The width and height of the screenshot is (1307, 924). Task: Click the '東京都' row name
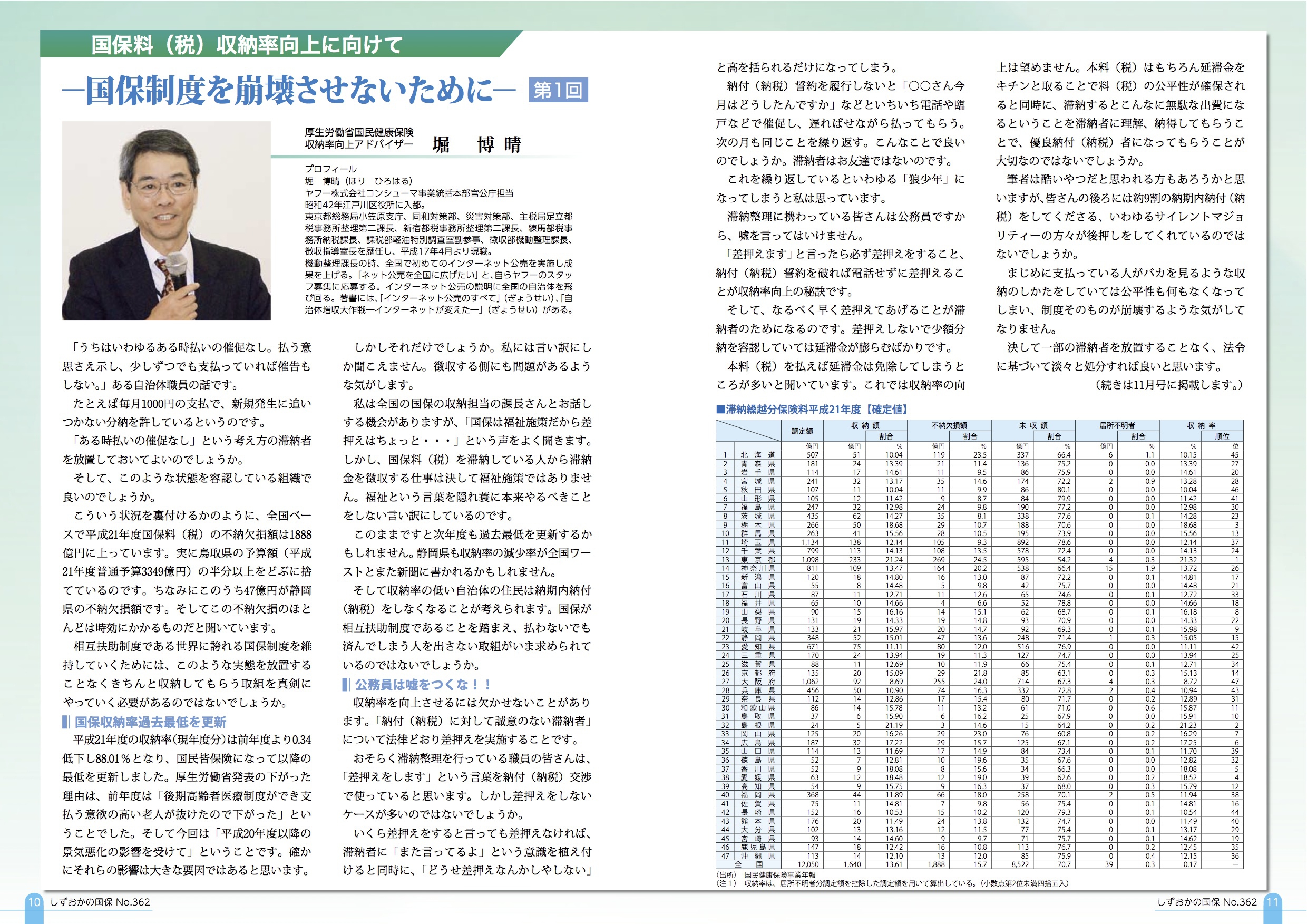point(758,560)
